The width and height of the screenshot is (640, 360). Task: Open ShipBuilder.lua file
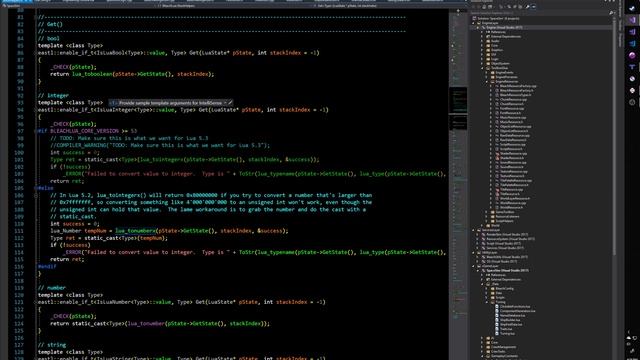point(509,320)
